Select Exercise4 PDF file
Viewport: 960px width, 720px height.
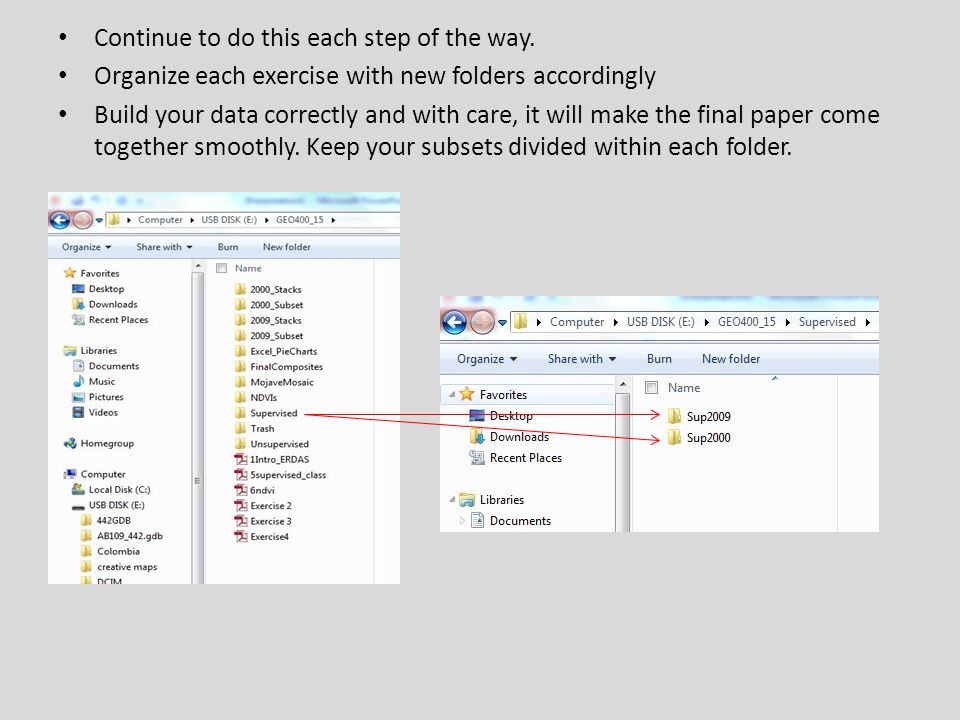click(x=262, y=536)
